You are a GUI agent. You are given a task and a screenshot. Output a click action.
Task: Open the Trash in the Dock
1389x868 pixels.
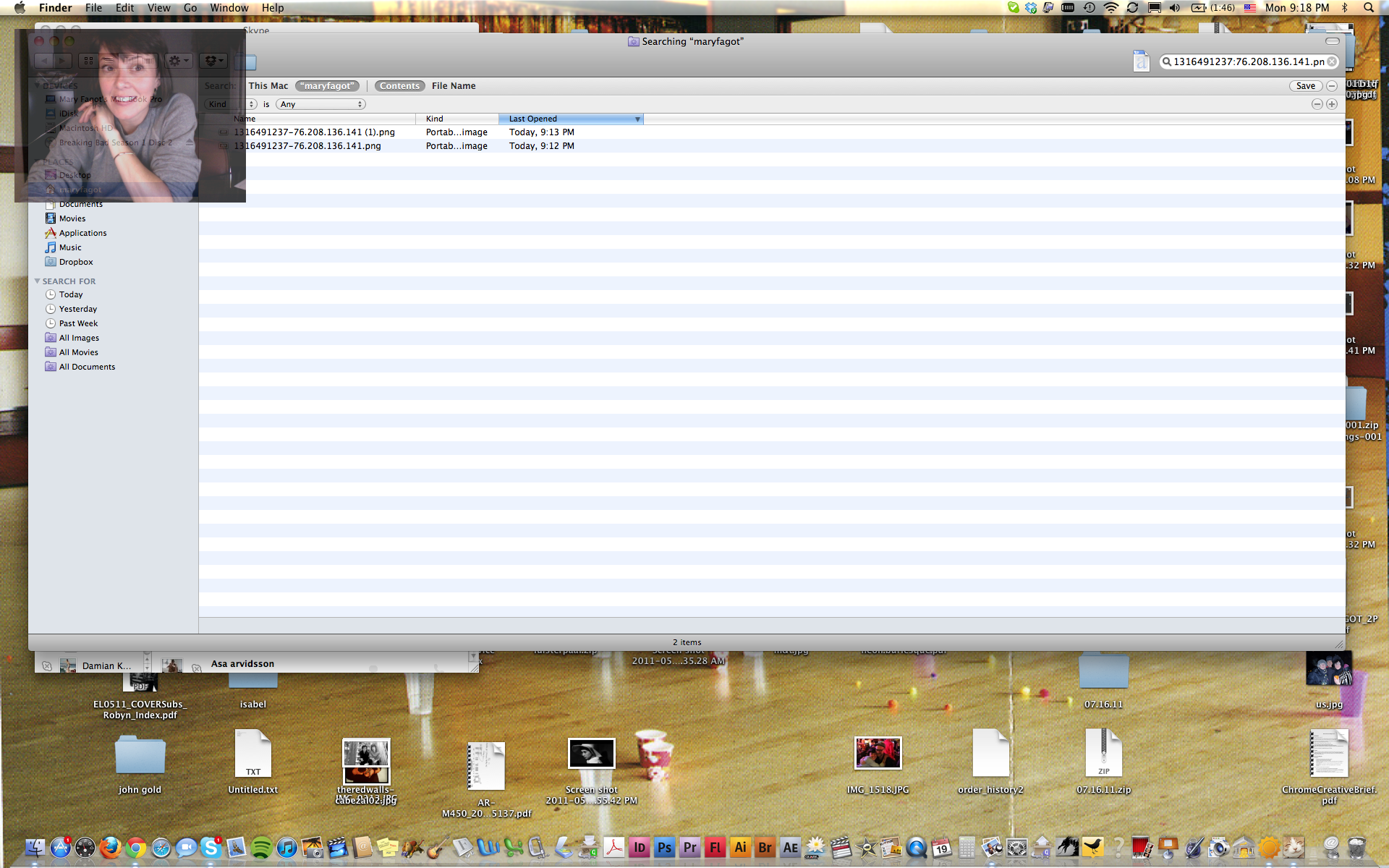(x=1356, y=847)
